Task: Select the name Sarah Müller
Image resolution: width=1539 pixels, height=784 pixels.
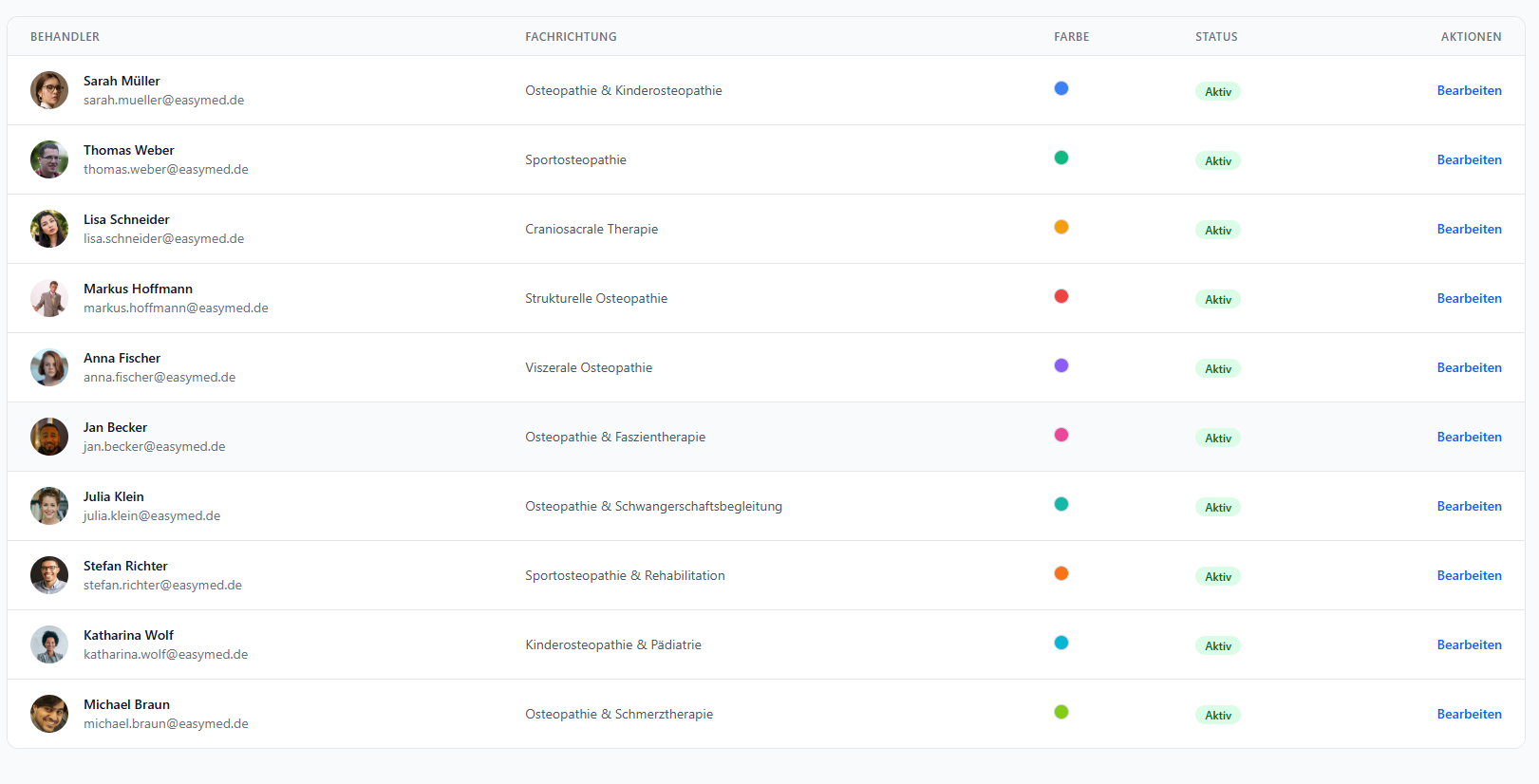Action: pos(122,81)
